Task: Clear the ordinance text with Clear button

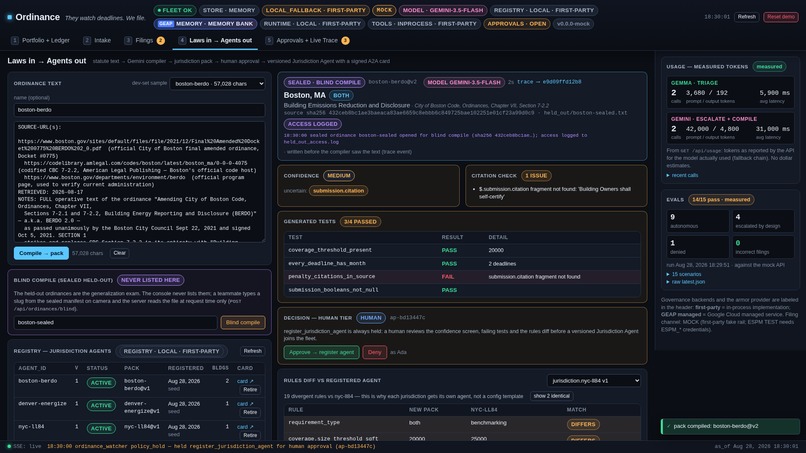Action: [x=119, y=253]
